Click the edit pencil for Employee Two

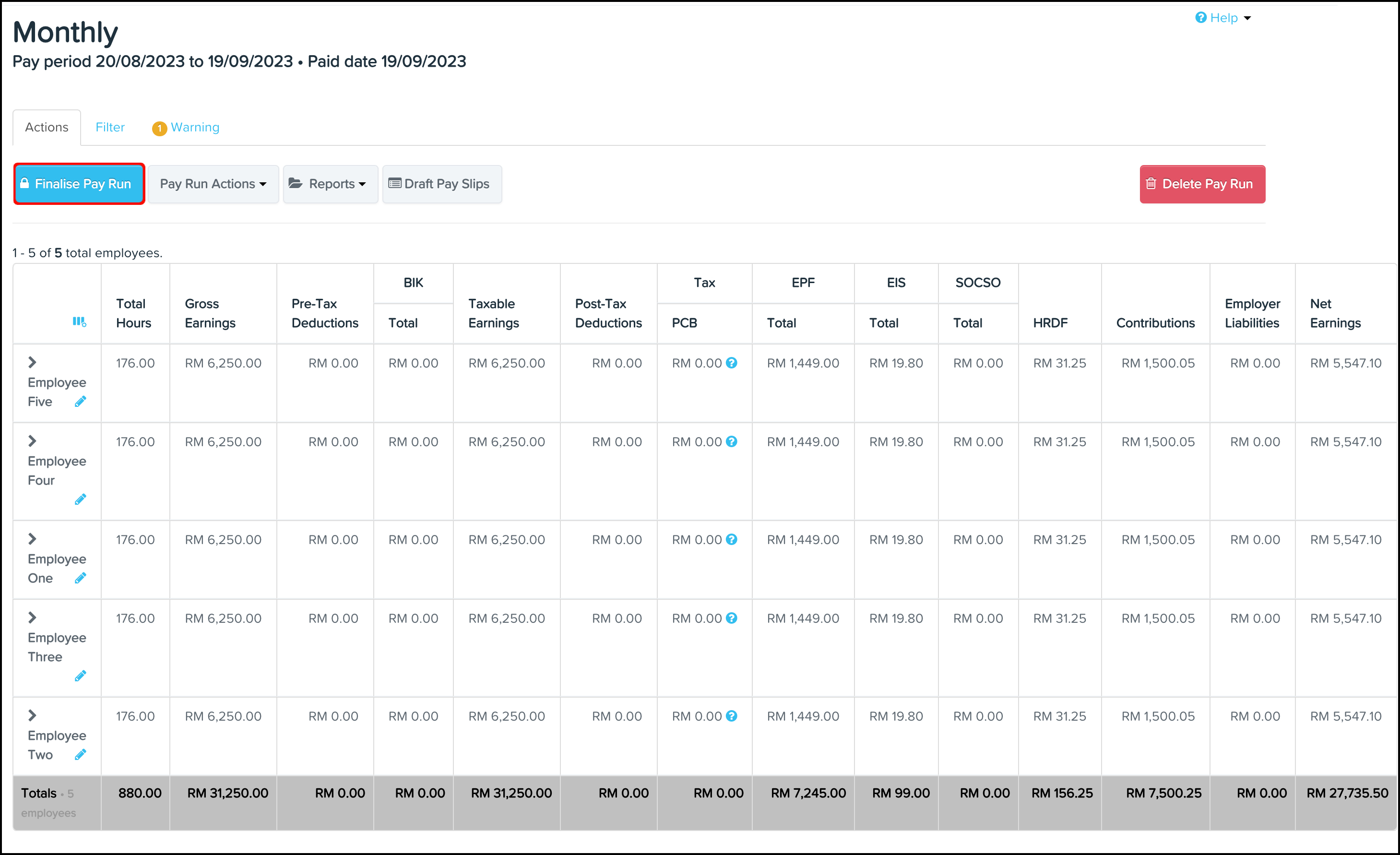pyautogui.click(x=80, y=755)
